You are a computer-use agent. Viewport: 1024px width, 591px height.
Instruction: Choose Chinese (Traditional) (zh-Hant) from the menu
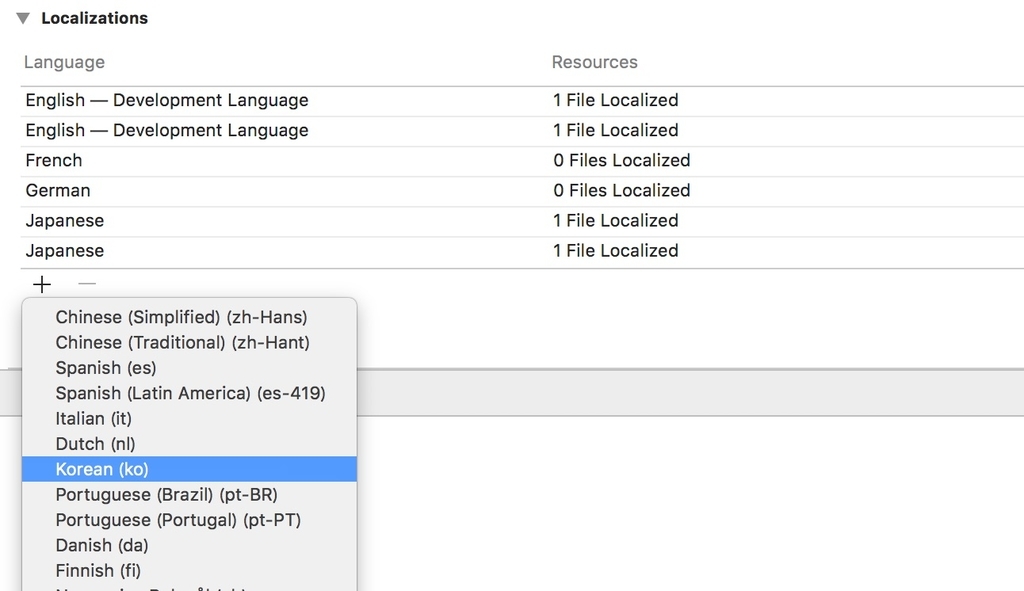[x=189, y=343]
